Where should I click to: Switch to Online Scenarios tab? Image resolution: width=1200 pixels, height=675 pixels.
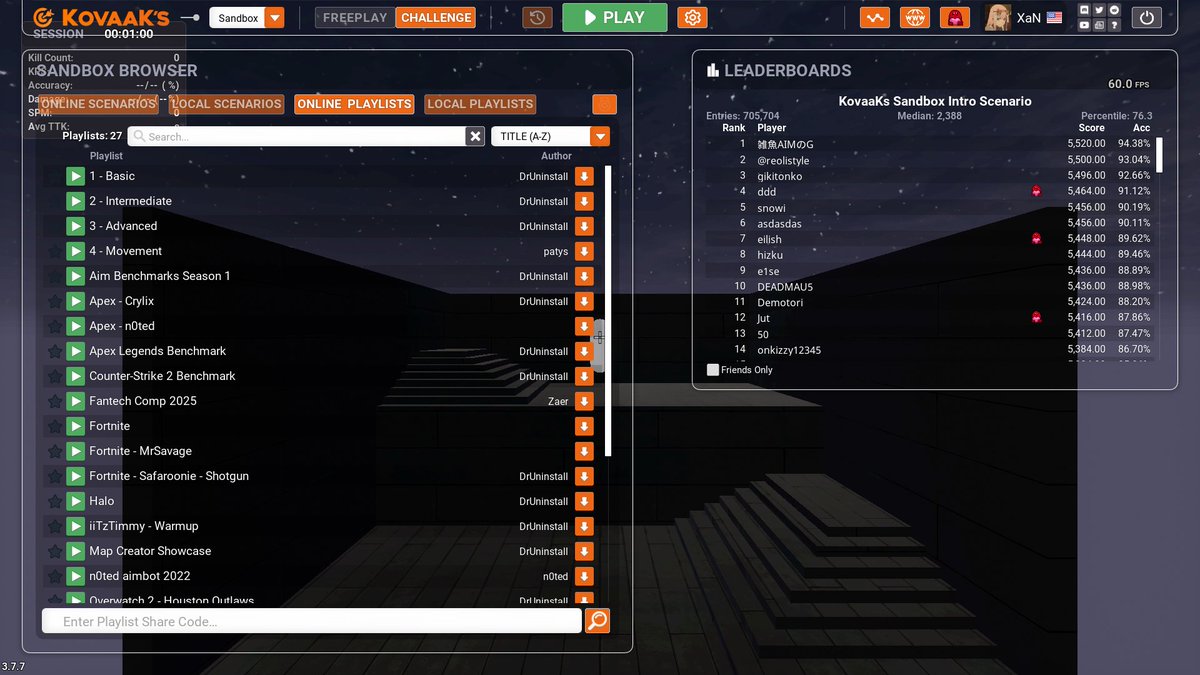click(99, 104)
